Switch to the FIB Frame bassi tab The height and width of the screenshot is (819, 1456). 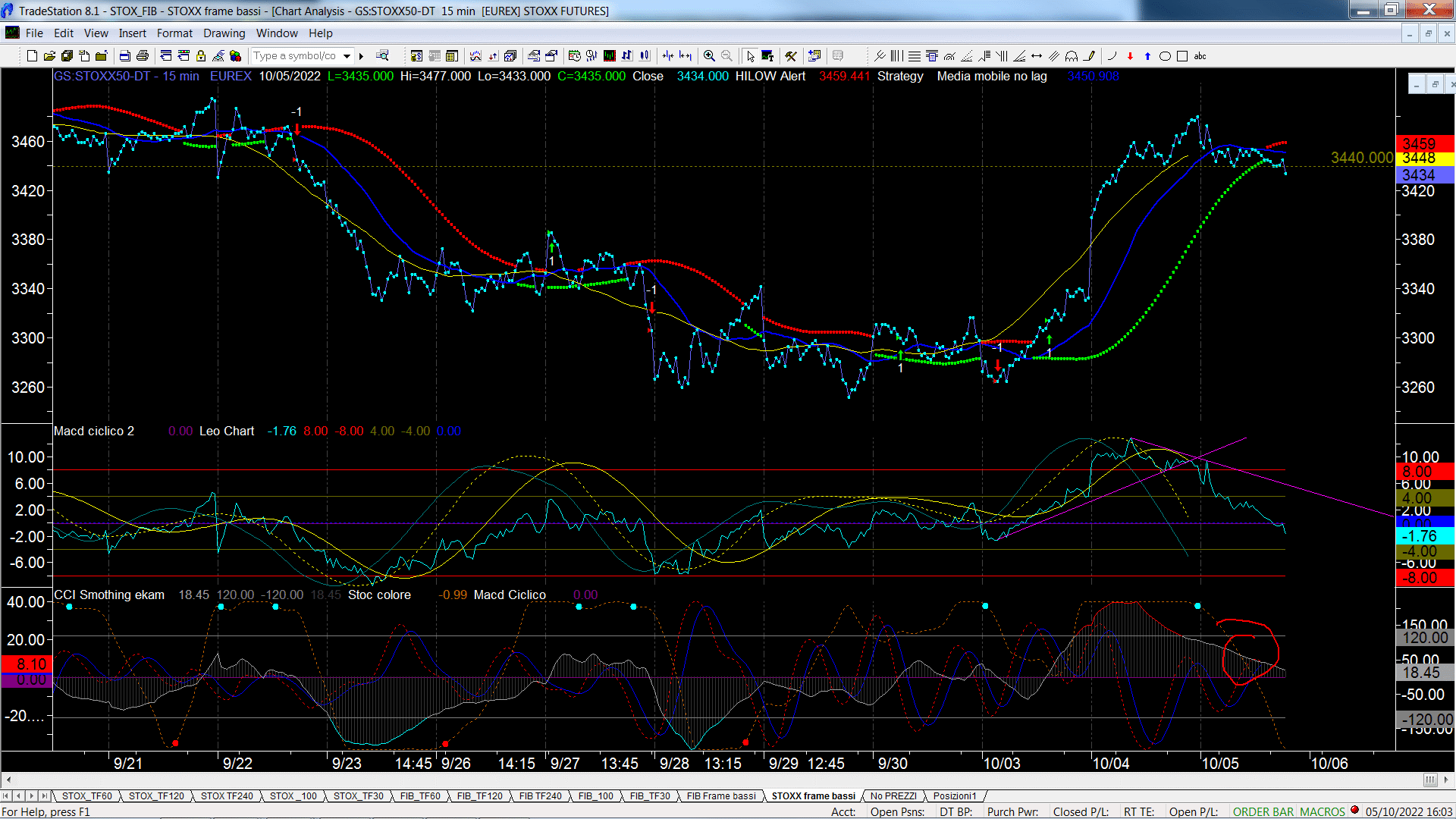721,795
